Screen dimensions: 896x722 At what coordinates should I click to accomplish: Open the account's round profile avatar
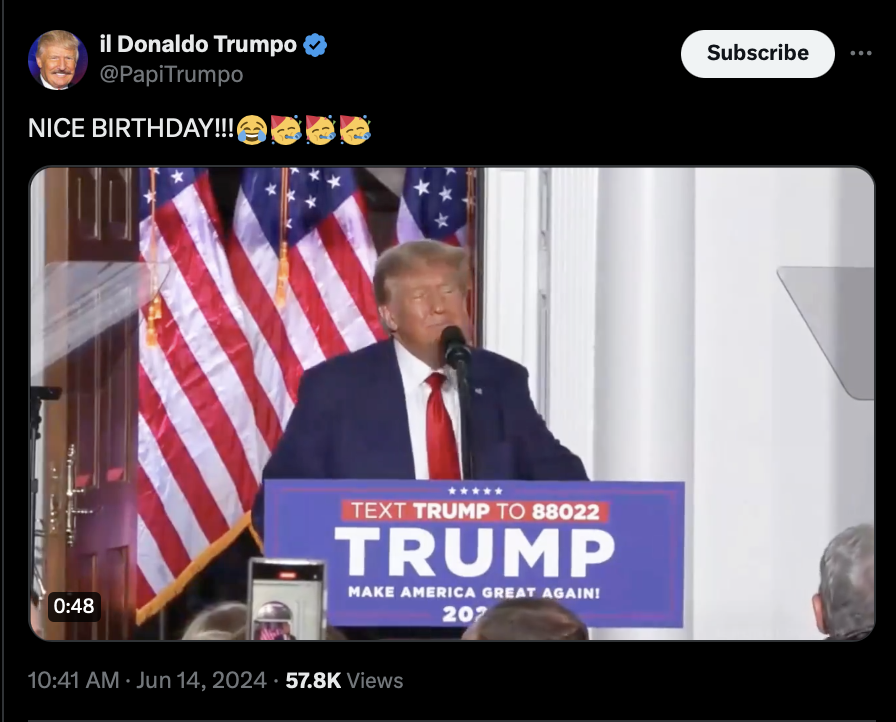[x=58, y=60]
